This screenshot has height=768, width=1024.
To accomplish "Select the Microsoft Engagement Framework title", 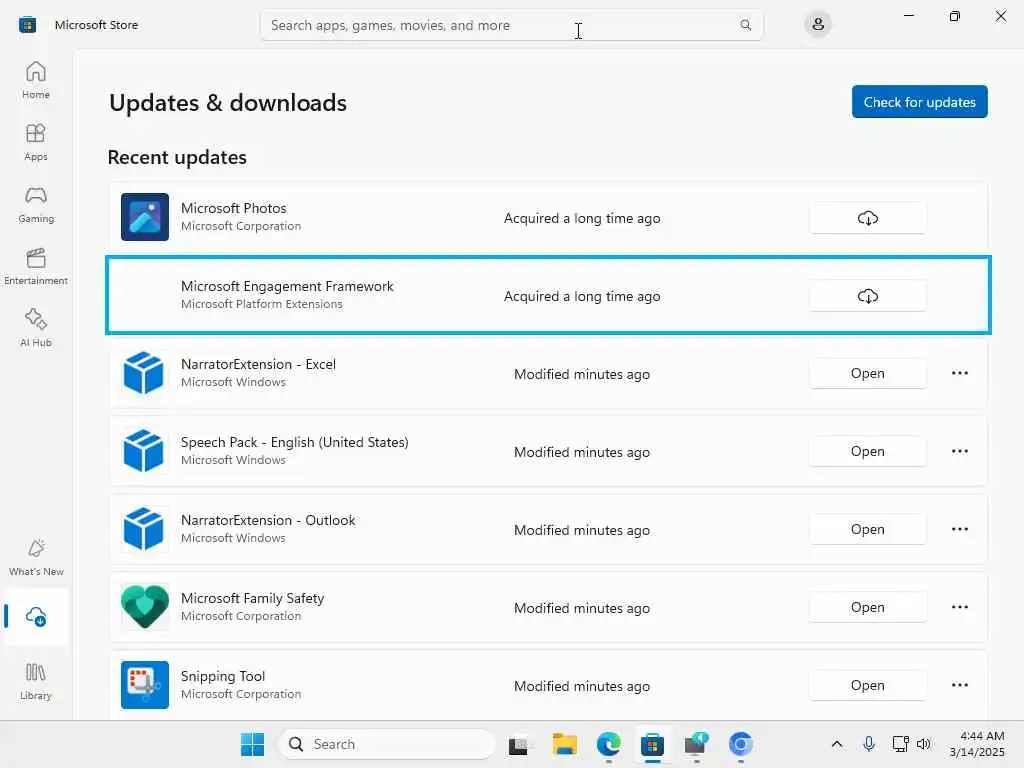I will [x=287, y=287].
